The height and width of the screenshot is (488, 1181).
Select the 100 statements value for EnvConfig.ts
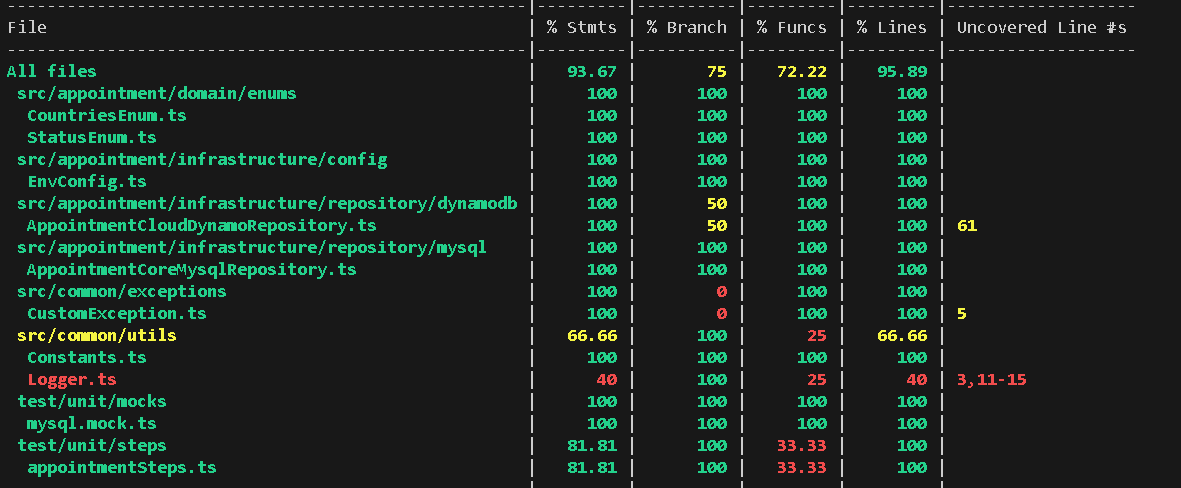pyautogui.click(x=602, y=181)
